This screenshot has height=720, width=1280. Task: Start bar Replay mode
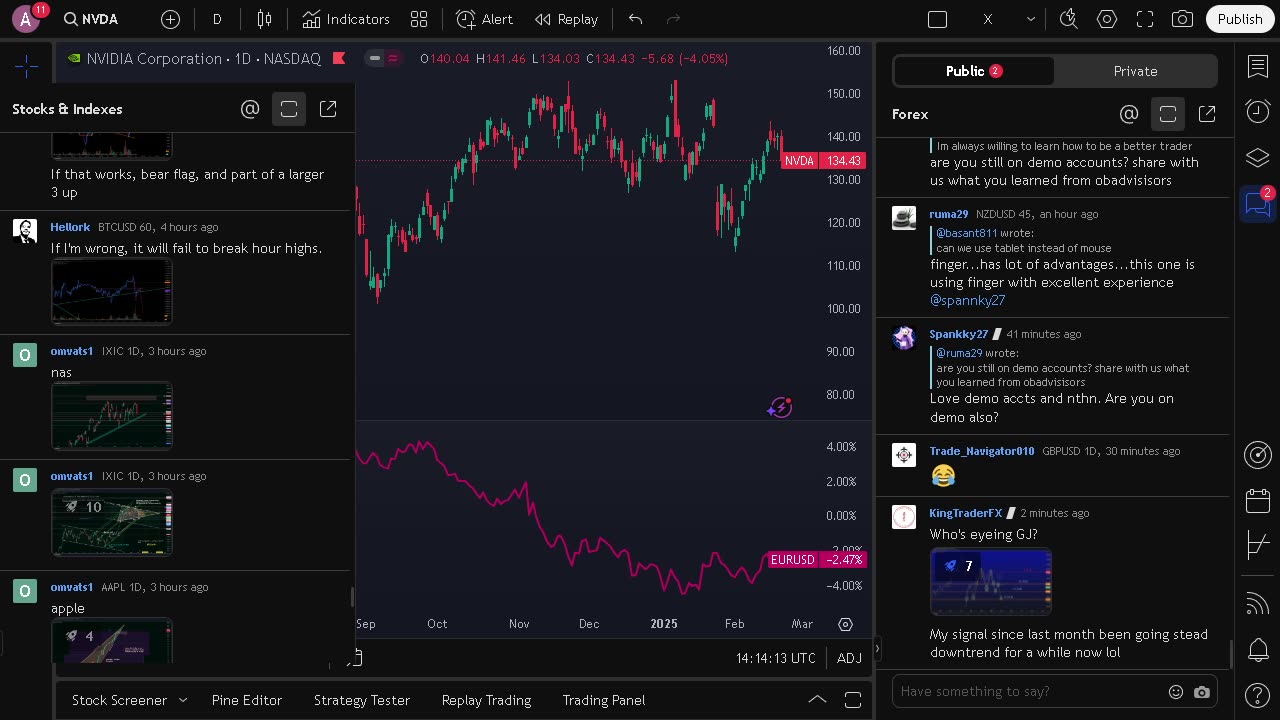click(566, 19)
